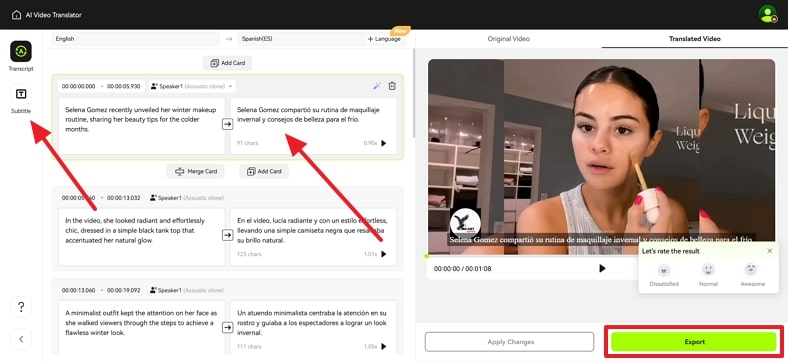Click the transcript list vertical scrollbar
788x361 pixels.
[414, 93]
